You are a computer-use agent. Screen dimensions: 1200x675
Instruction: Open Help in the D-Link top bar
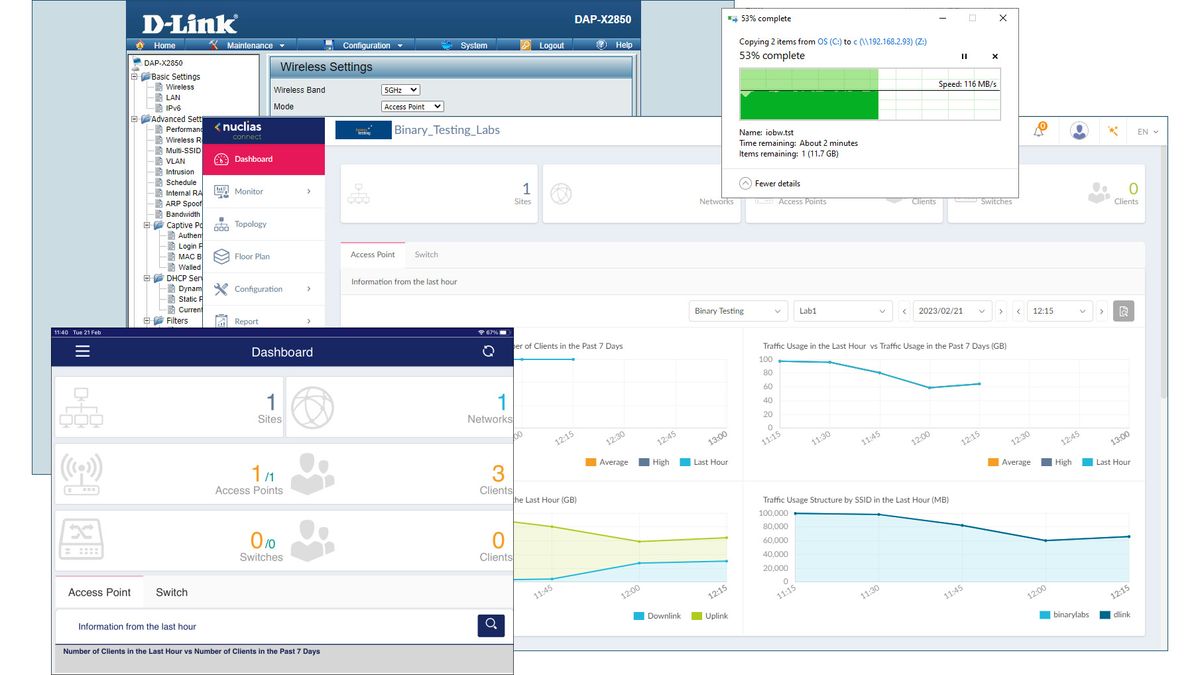coord(615,45)
